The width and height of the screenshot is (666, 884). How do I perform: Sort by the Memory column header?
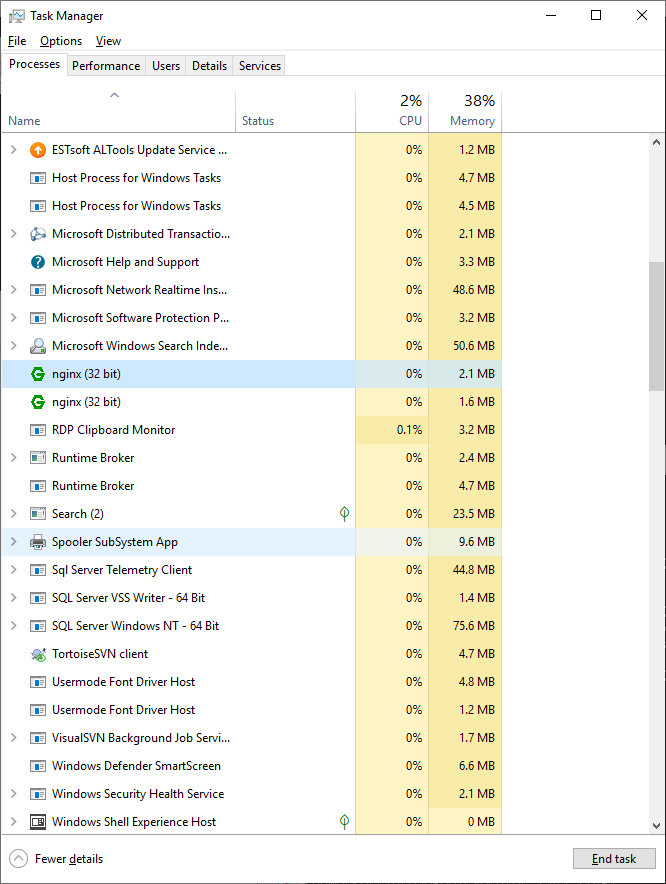465,112
